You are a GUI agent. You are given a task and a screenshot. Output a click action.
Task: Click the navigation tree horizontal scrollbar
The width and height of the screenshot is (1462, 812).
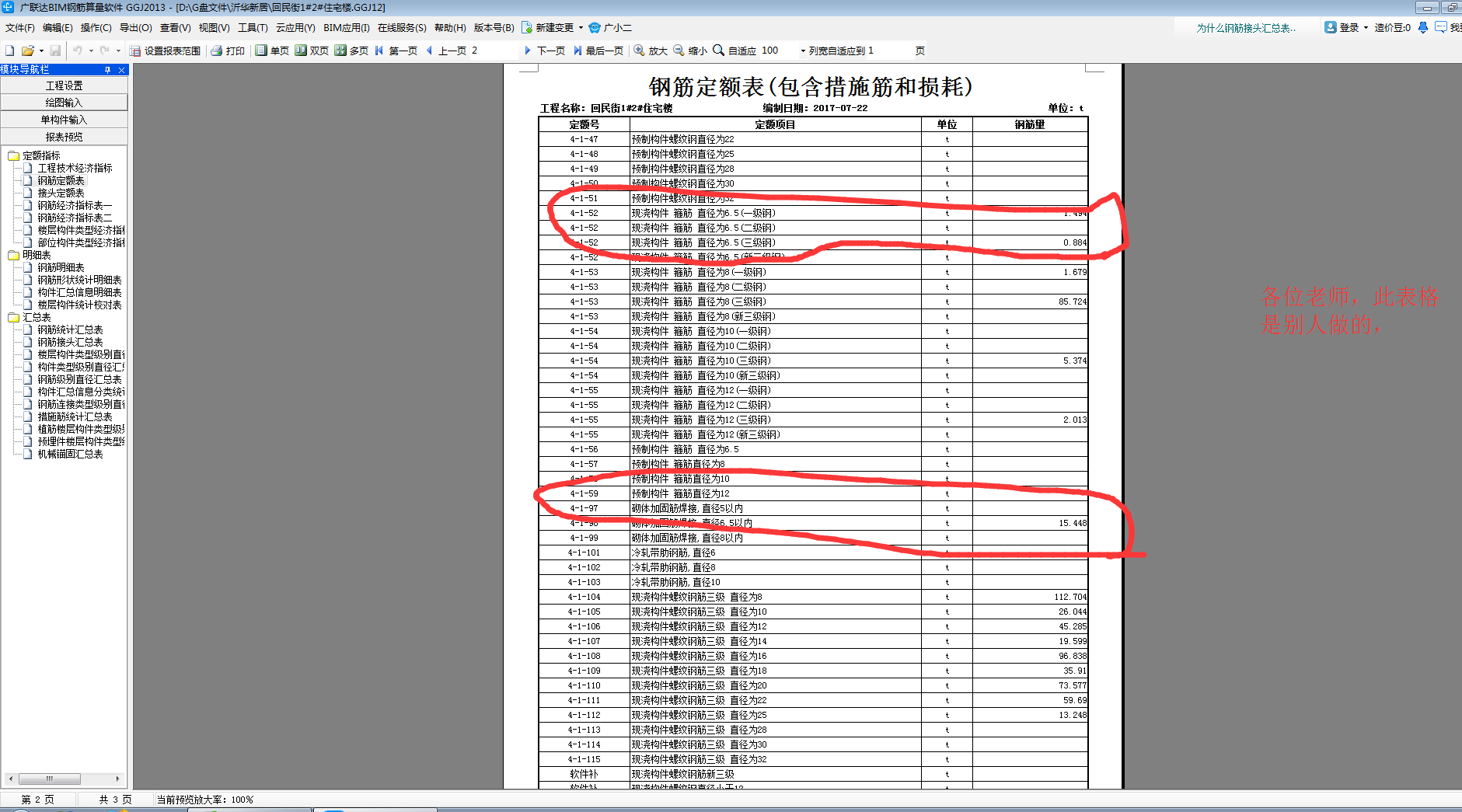(50, 779)
